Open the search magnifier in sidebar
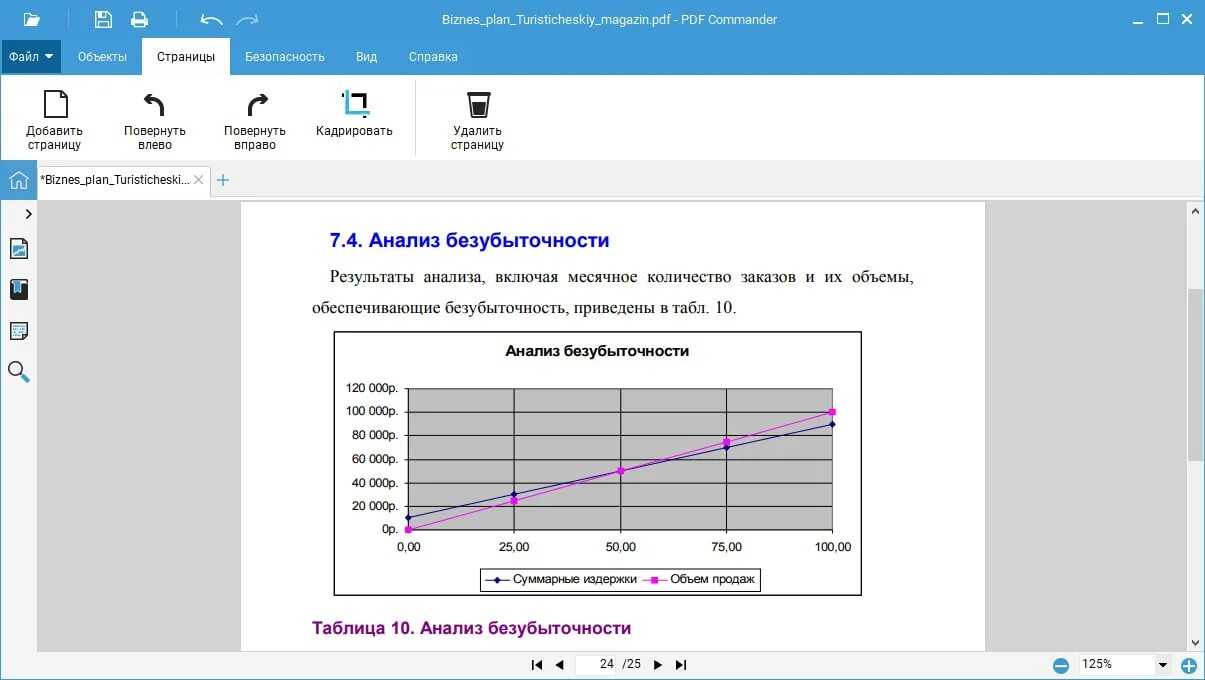 click(19, 372)
